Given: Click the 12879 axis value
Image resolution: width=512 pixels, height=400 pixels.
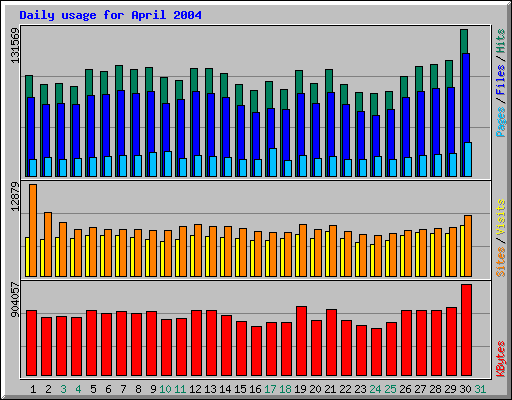Looking at the screenshot, I should point(15,197).
